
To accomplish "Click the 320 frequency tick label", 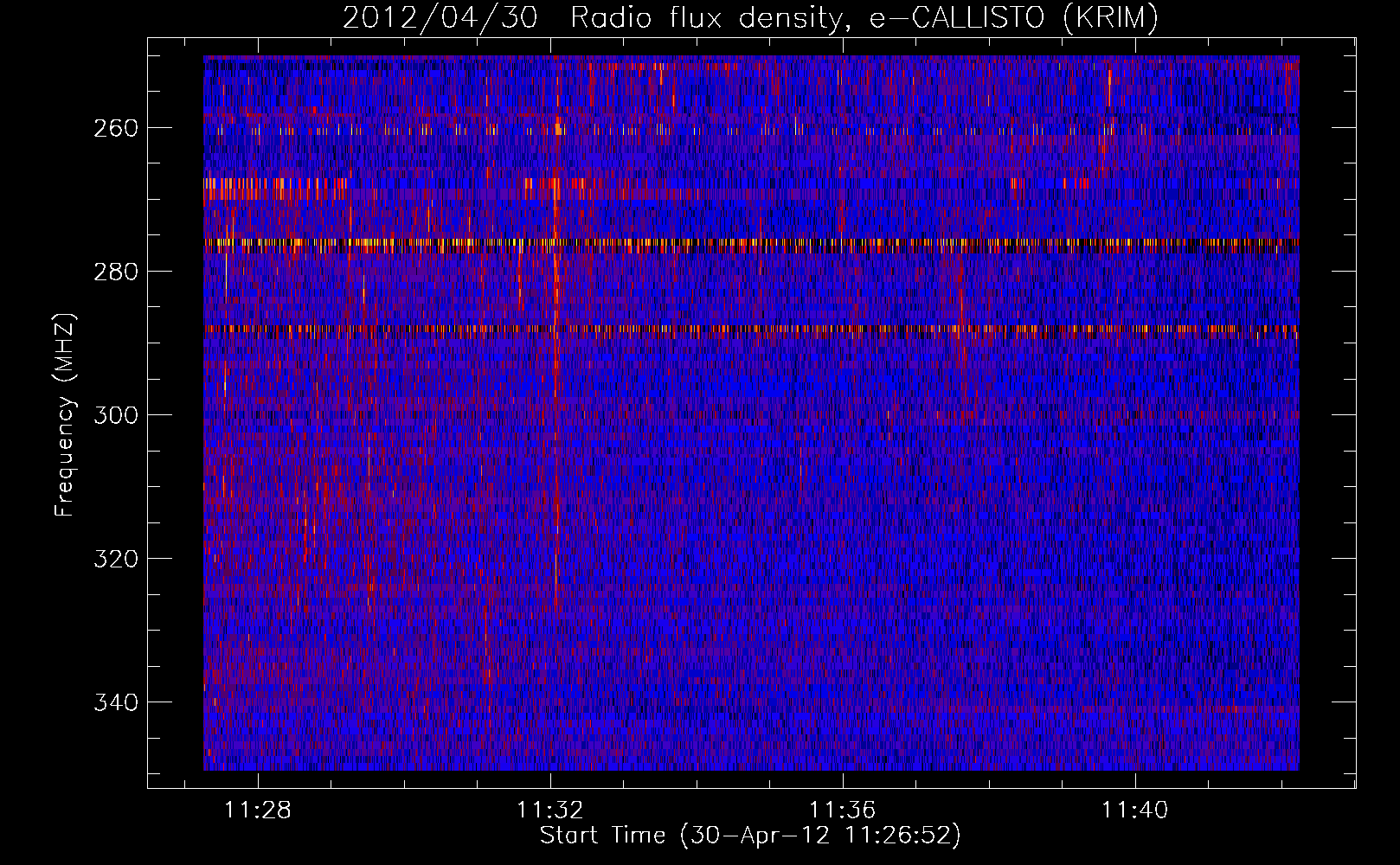I will (116, 559).
